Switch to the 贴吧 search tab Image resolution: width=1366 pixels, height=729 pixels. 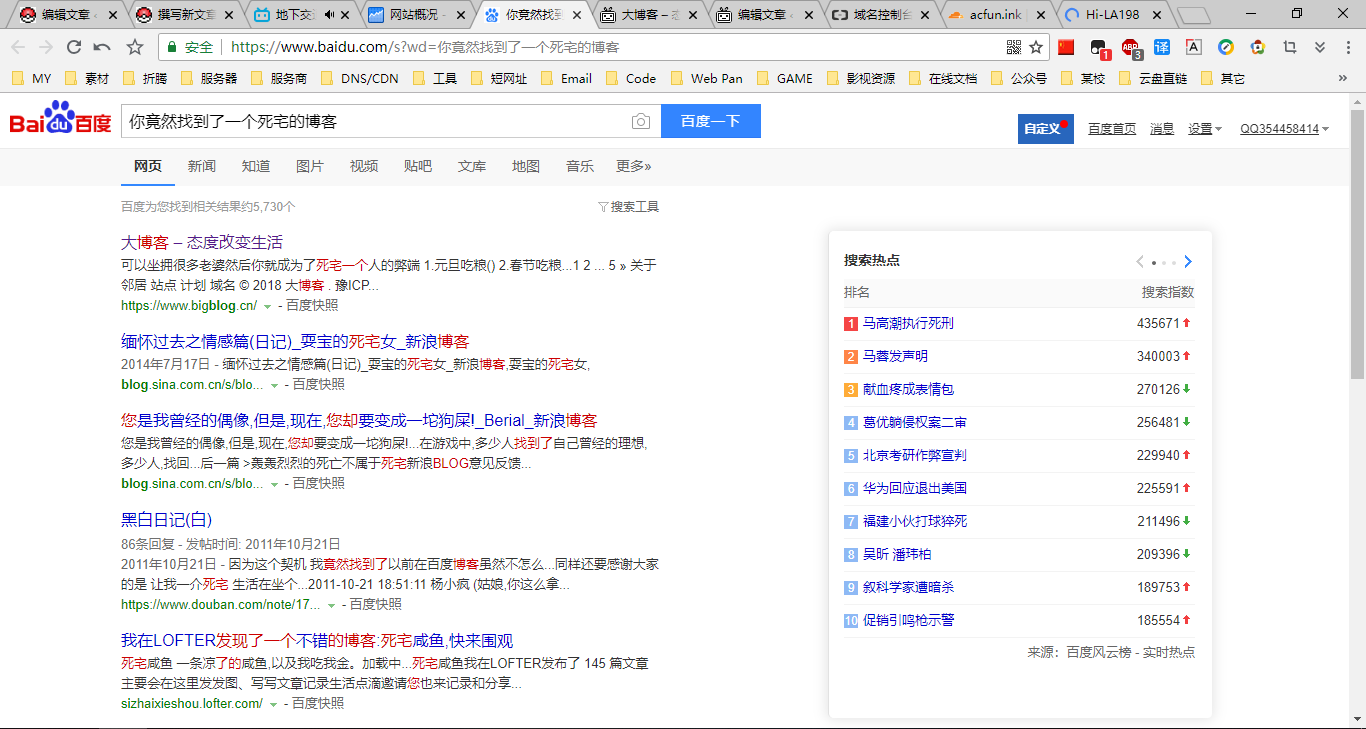point(418,166)
